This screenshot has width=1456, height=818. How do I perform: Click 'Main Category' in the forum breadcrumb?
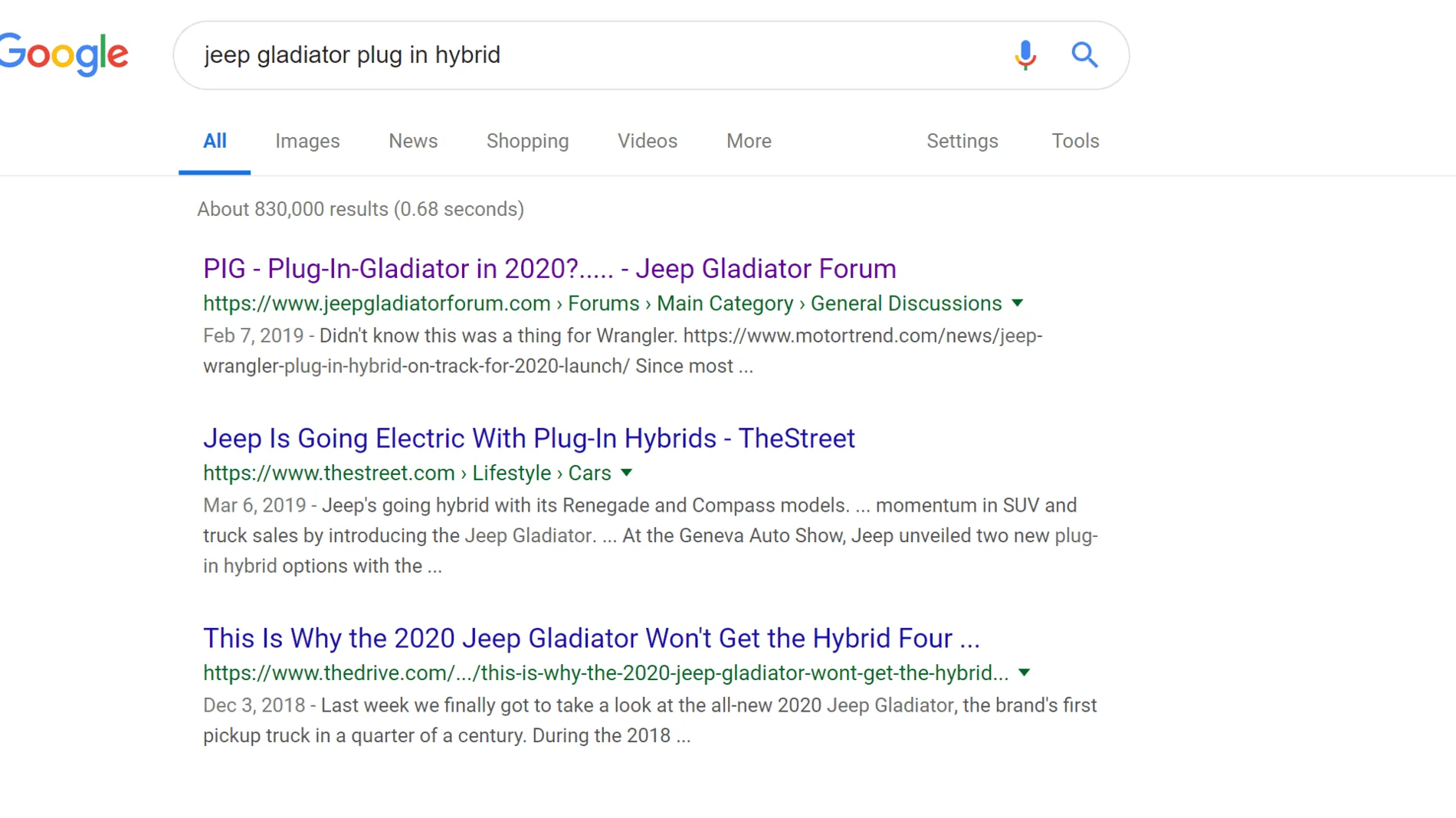725,303
